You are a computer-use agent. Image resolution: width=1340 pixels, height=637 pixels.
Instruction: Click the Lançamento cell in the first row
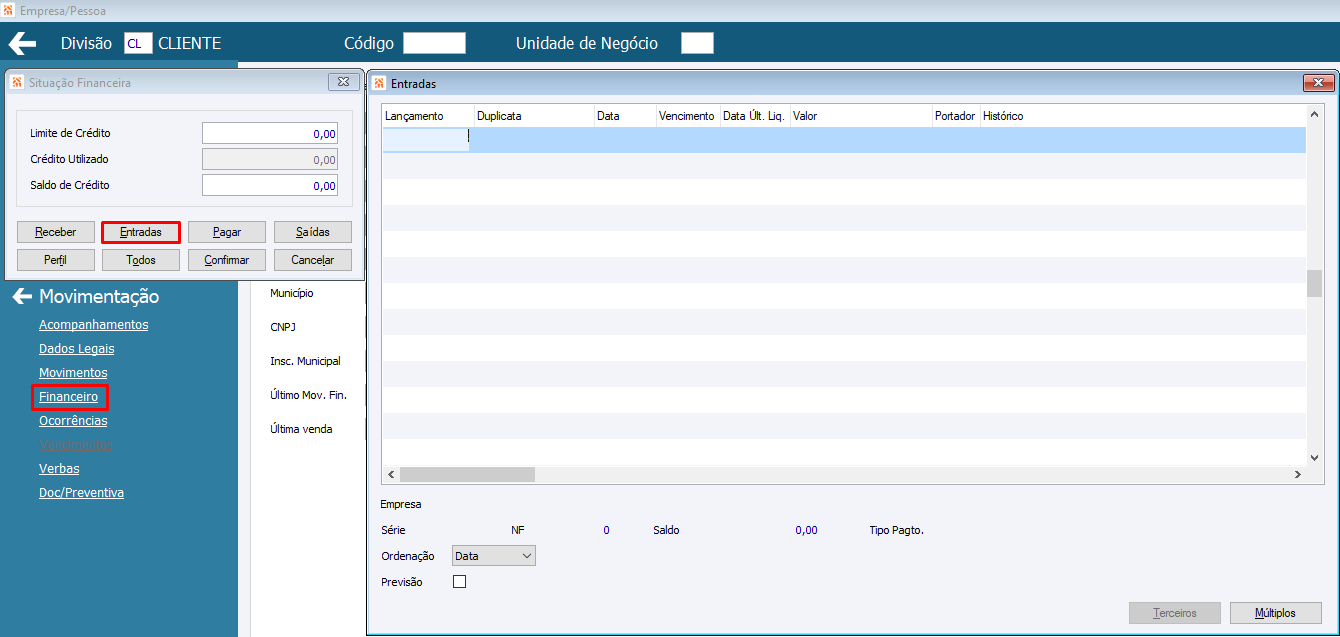click(x=426, y=140)
